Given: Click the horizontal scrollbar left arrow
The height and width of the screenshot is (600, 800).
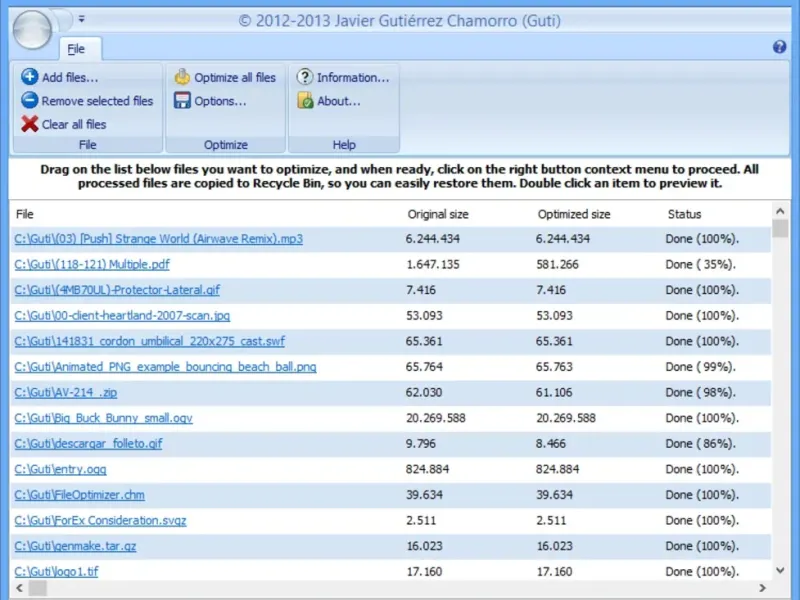Looking at the screenshot, I should click(20, 589).
